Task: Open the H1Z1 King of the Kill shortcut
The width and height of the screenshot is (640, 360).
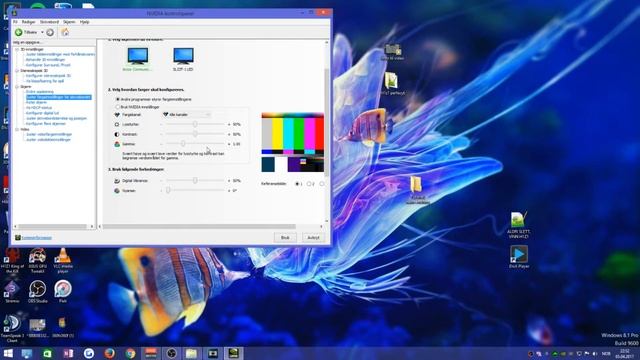Action: [x=12, y=260]
